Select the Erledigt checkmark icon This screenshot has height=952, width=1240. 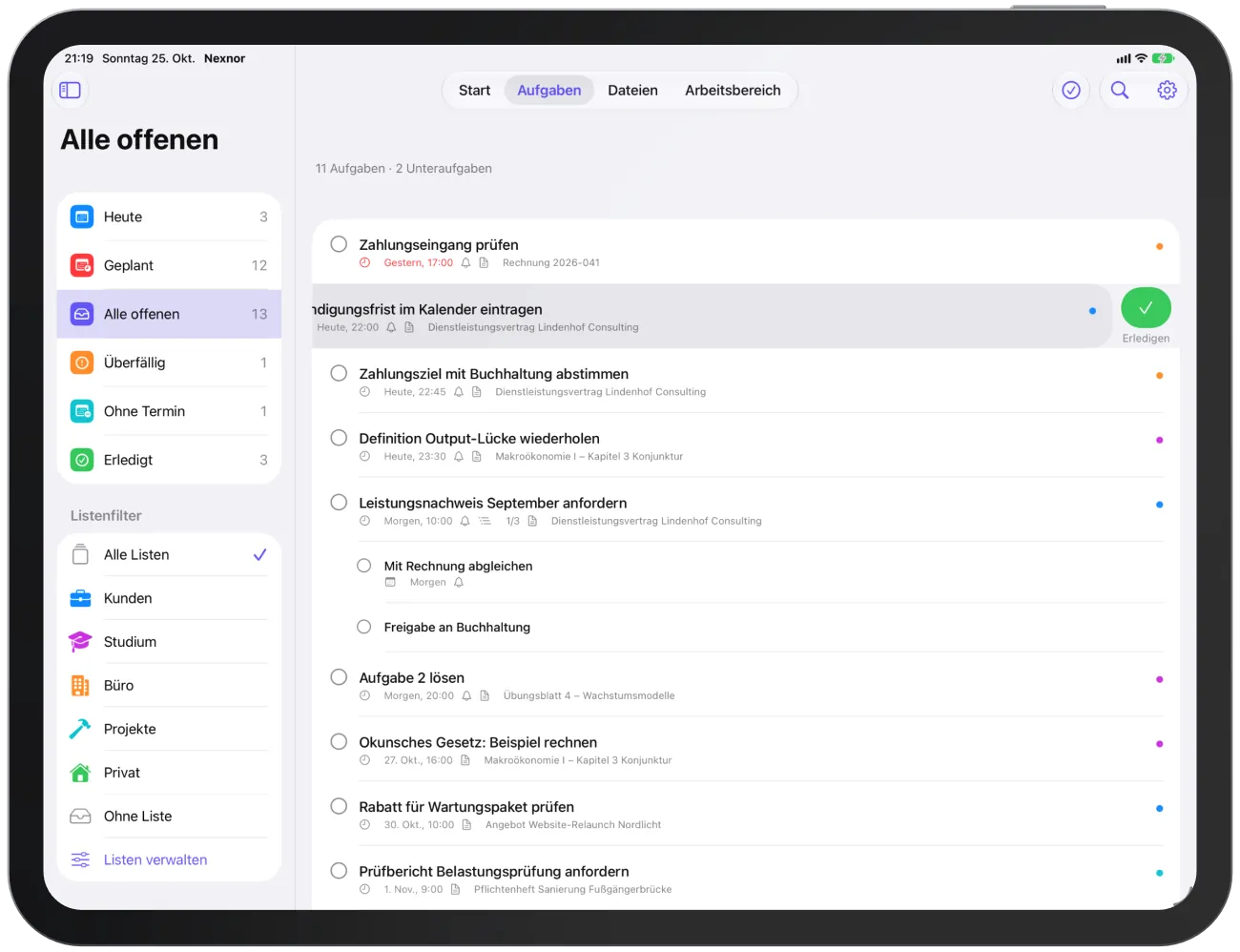click(x=82, y=460)
